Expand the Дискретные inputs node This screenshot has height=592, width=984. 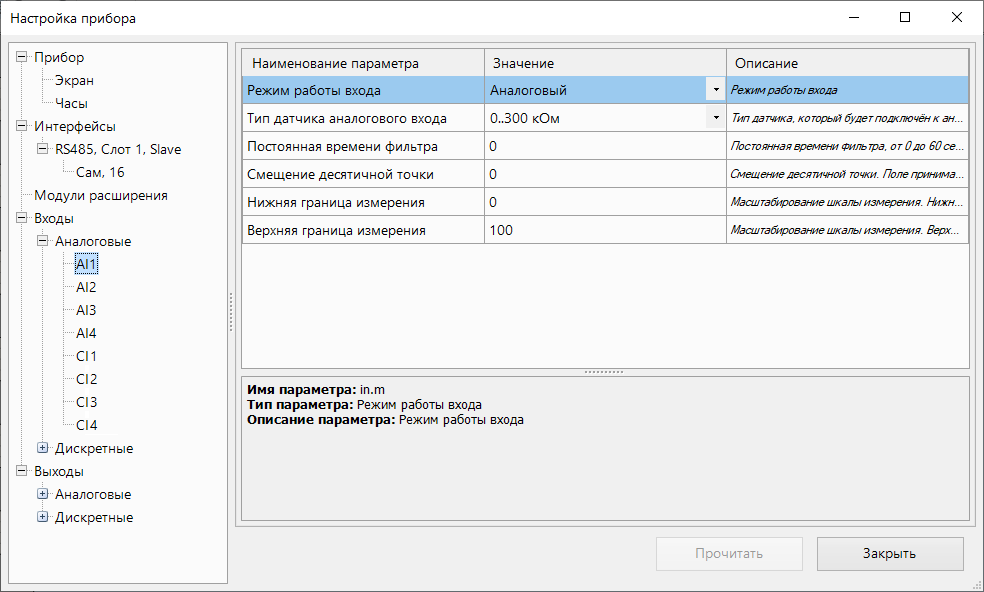click(x=43, y=449)
